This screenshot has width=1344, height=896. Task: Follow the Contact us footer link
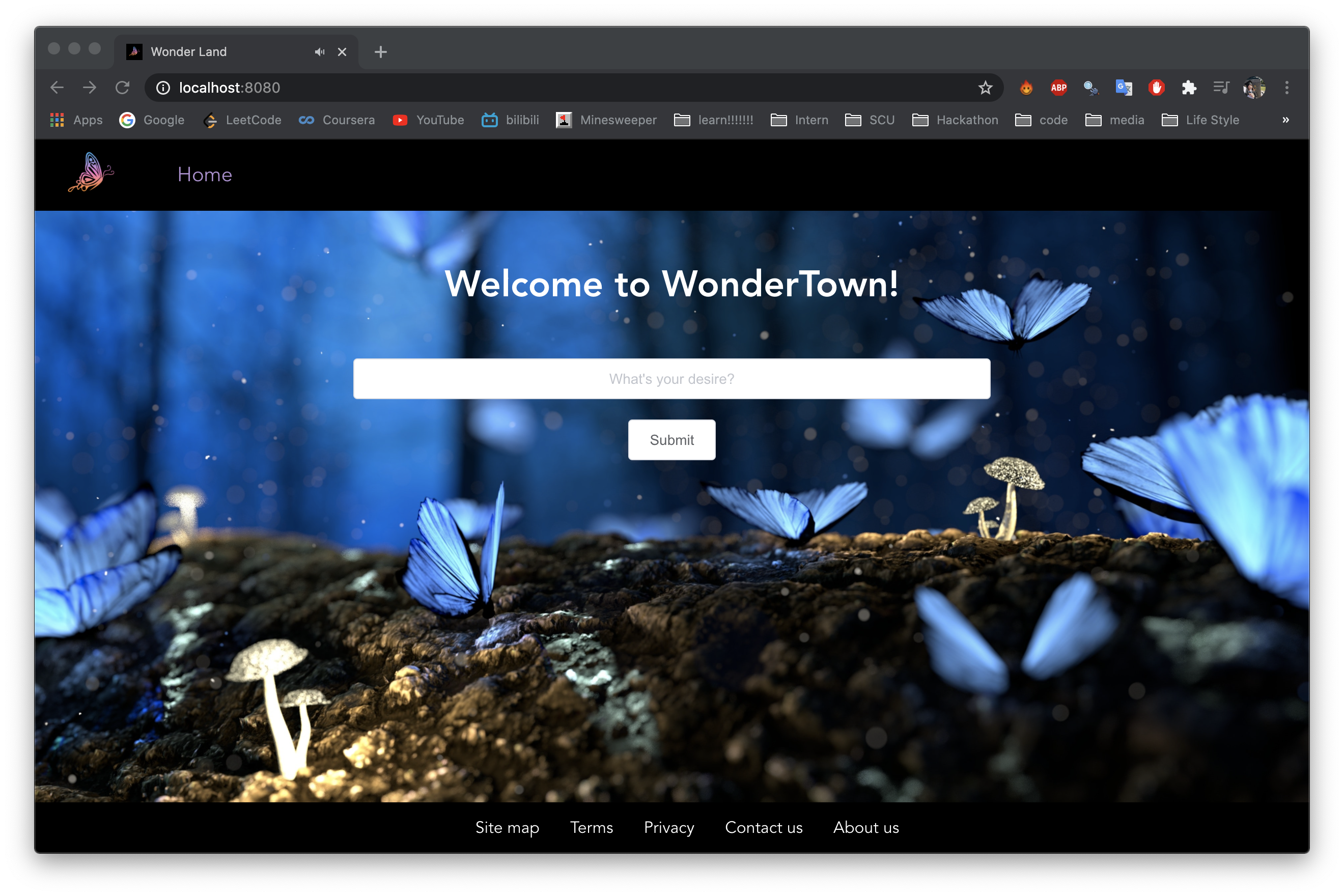click(x=764, y=827)
